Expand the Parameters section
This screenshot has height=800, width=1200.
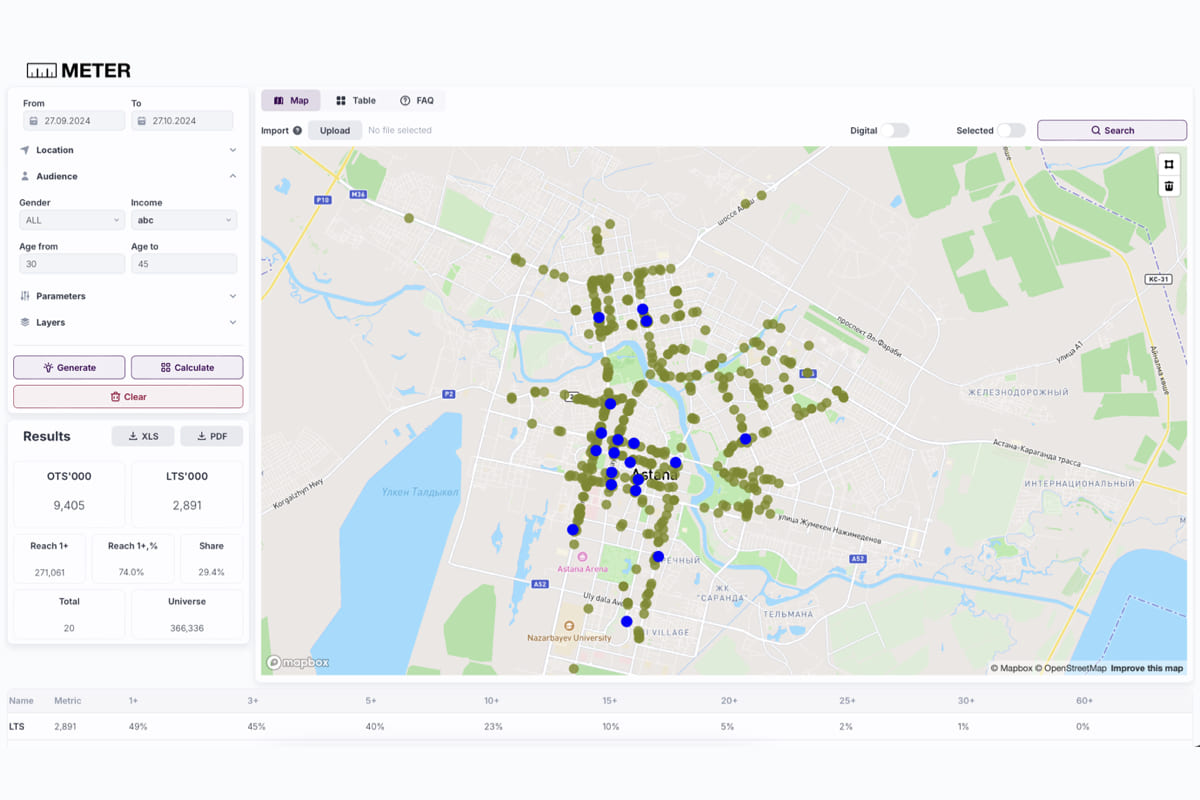pyautogui.click(x=128, y=296)
